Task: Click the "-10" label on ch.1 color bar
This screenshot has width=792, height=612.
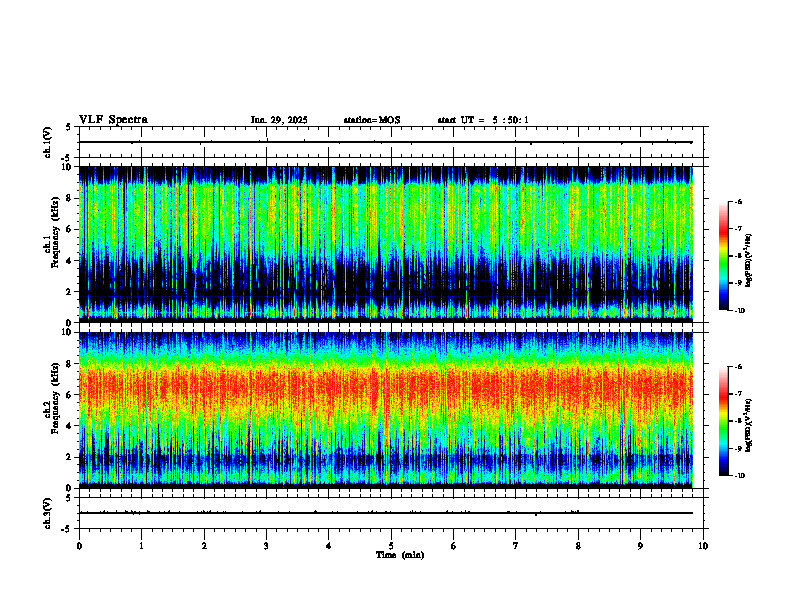Action: pyautogui.click(x=740, y=311)
